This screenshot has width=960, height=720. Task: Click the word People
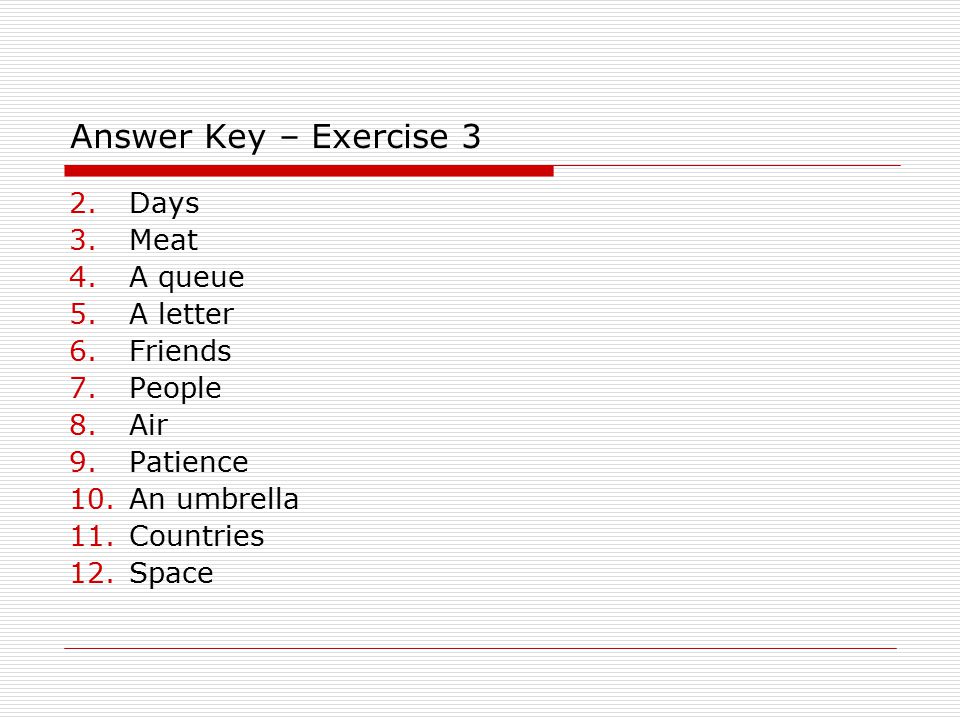click(175, 389)
